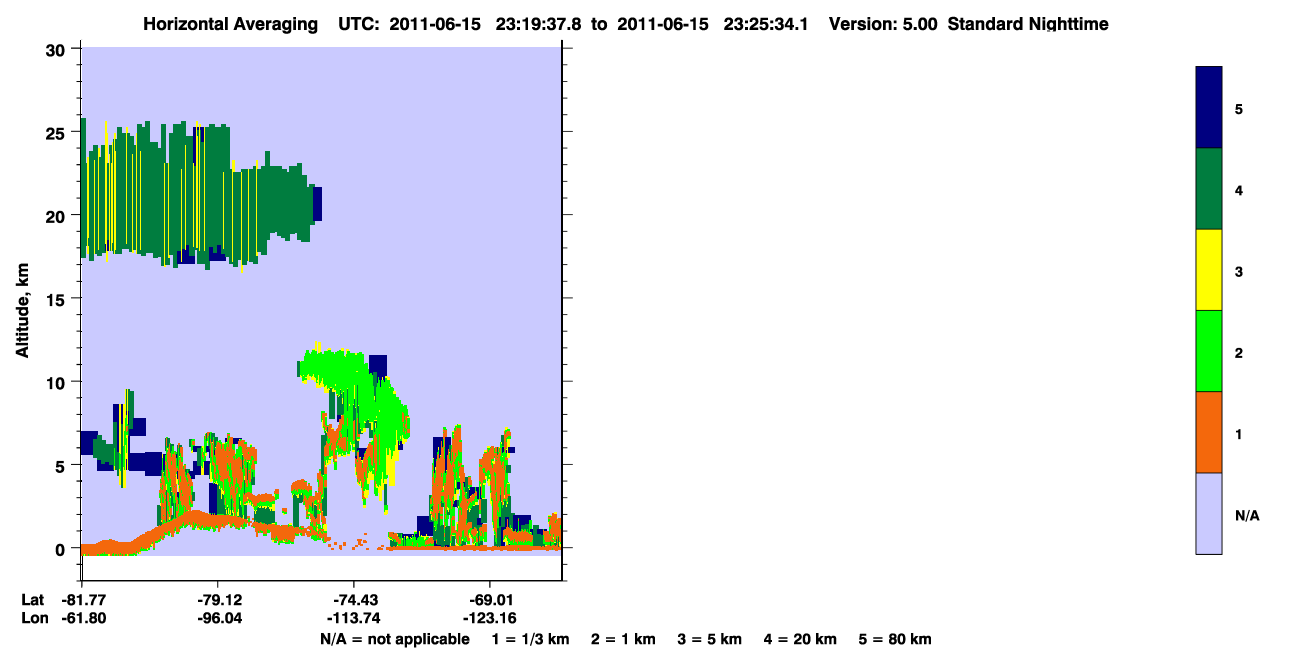
Task: Click longitude value -113.74
Action: (354, 618)
